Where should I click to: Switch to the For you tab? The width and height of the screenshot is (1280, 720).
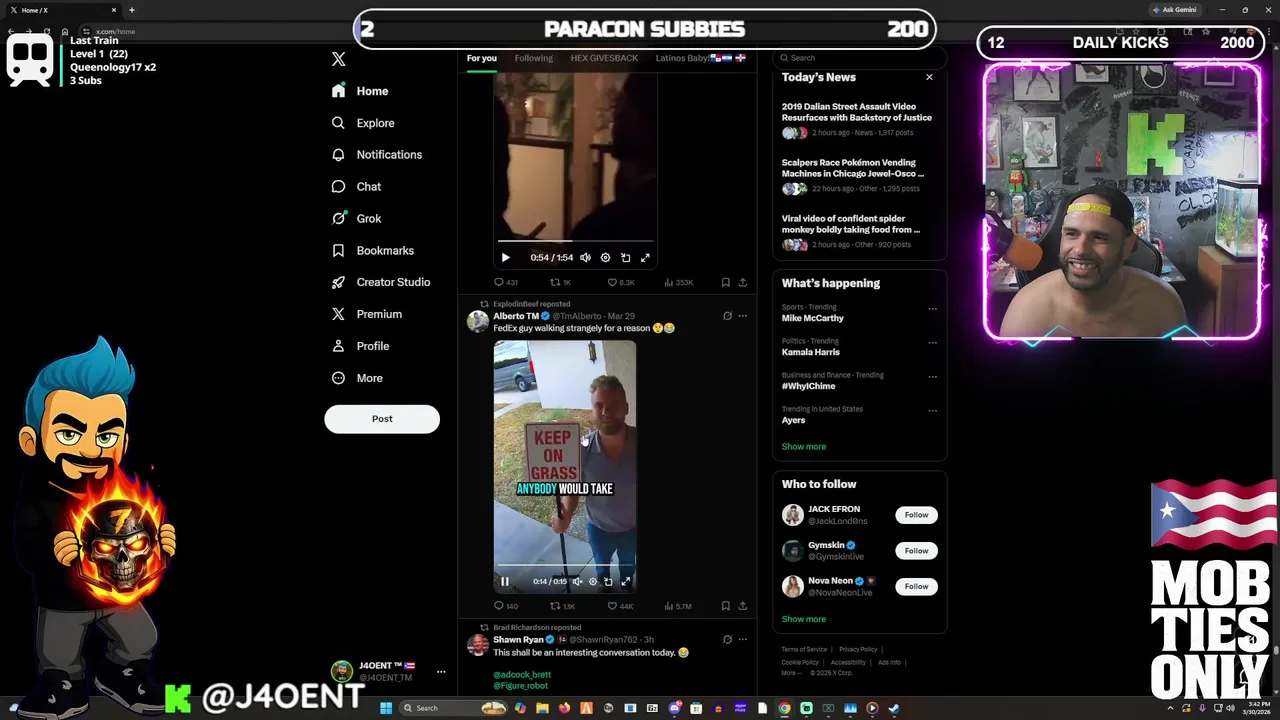[x=481, y=58]
